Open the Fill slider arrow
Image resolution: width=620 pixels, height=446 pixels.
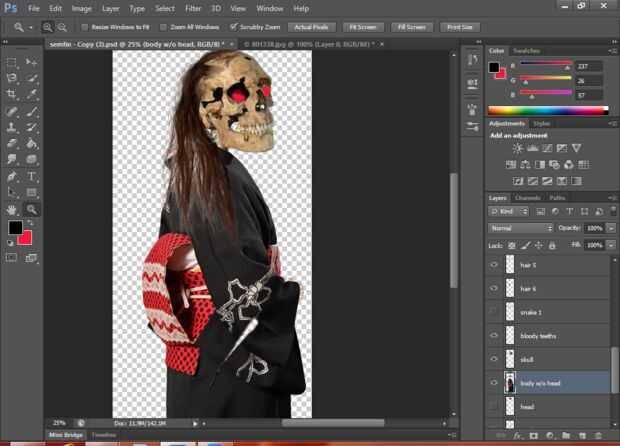[612, 245]
